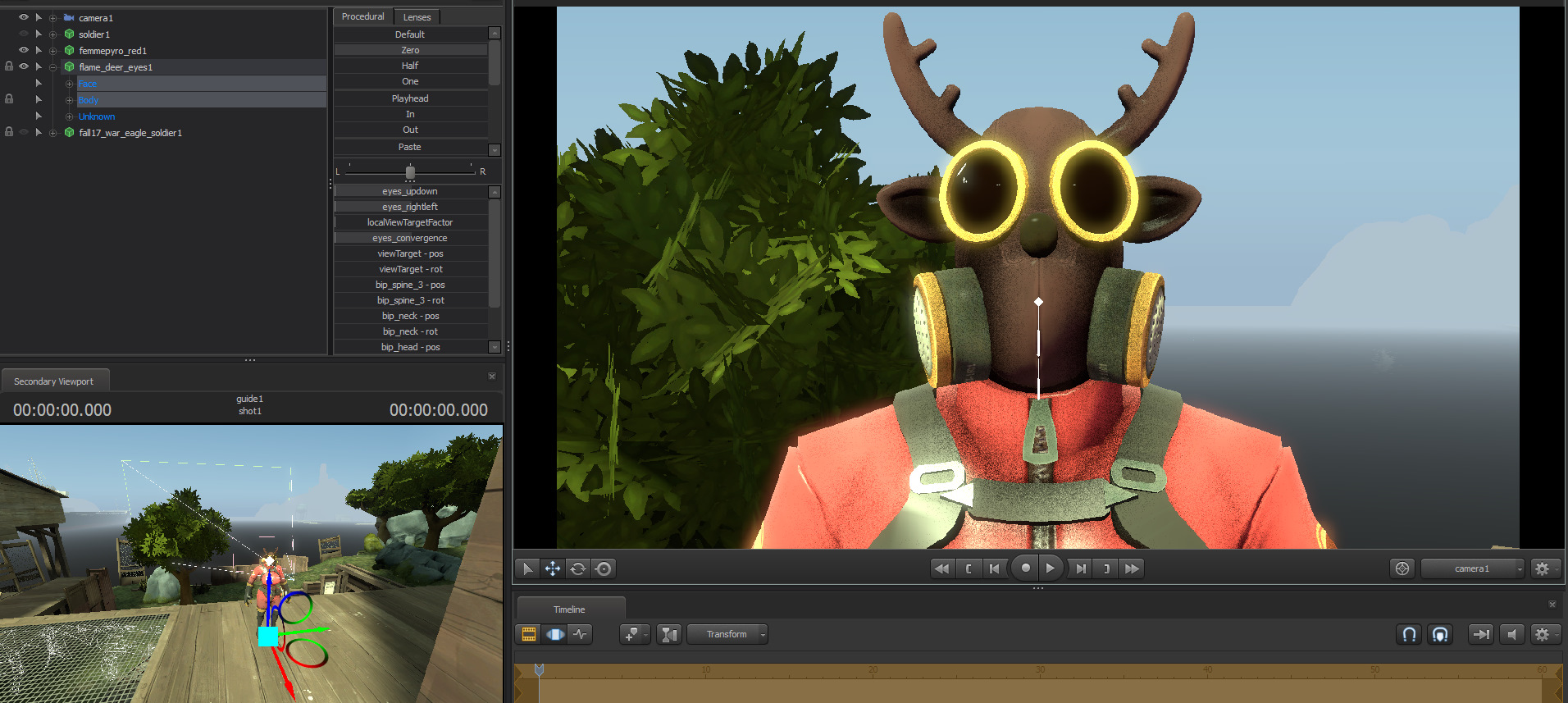Unlock flame_deer_eyes1 with its lock icon
This screenshot has width=1568, height=703.
tap(9, 66)
